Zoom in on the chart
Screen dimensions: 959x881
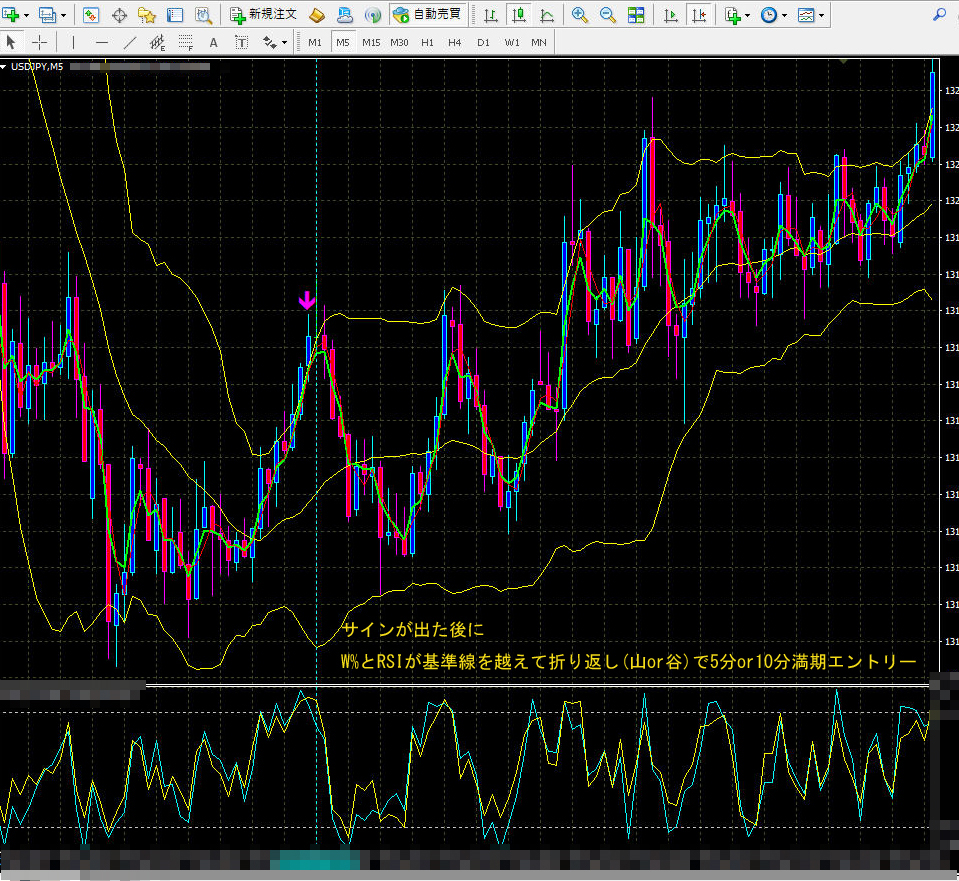coord(580,15)
